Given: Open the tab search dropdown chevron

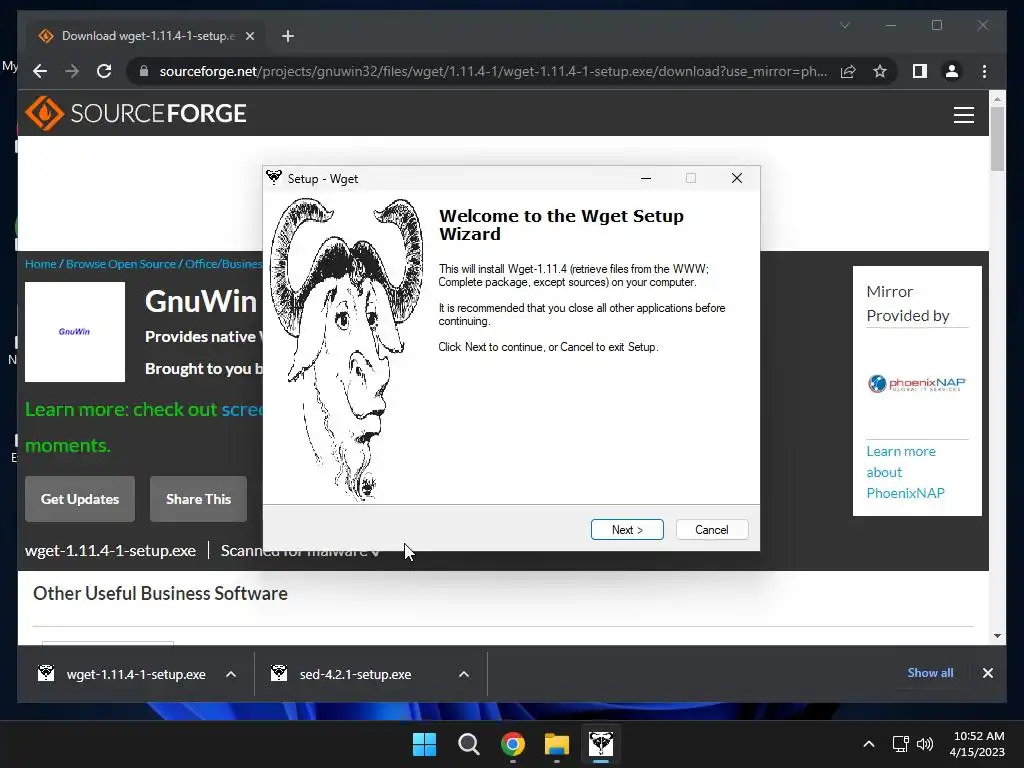Looking at the screenshot, I should (844, 25).
